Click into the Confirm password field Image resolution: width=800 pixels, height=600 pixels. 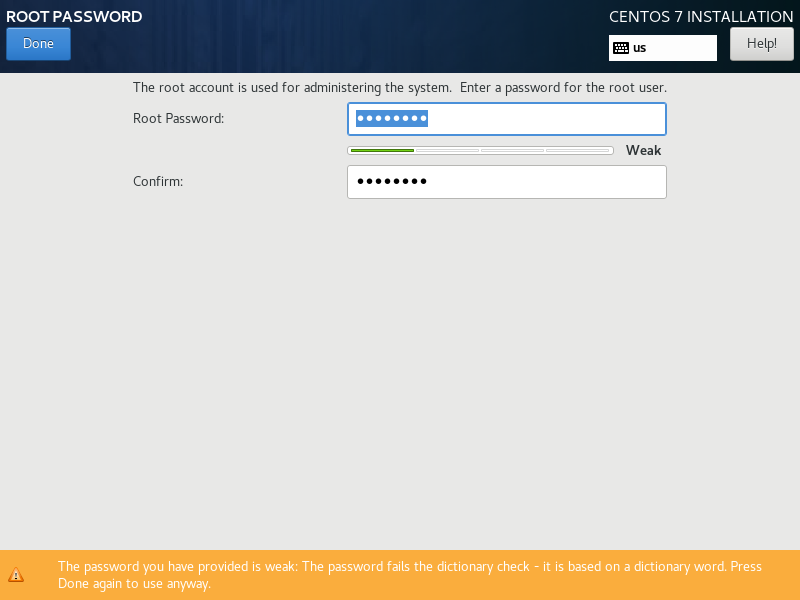(507, 182)
